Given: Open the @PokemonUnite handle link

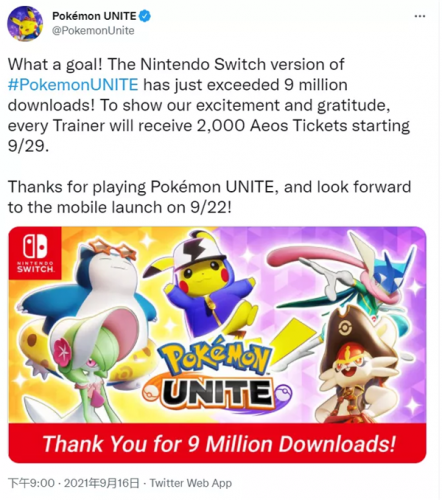Looking at the screenshot, I should [x=93, y=31].
